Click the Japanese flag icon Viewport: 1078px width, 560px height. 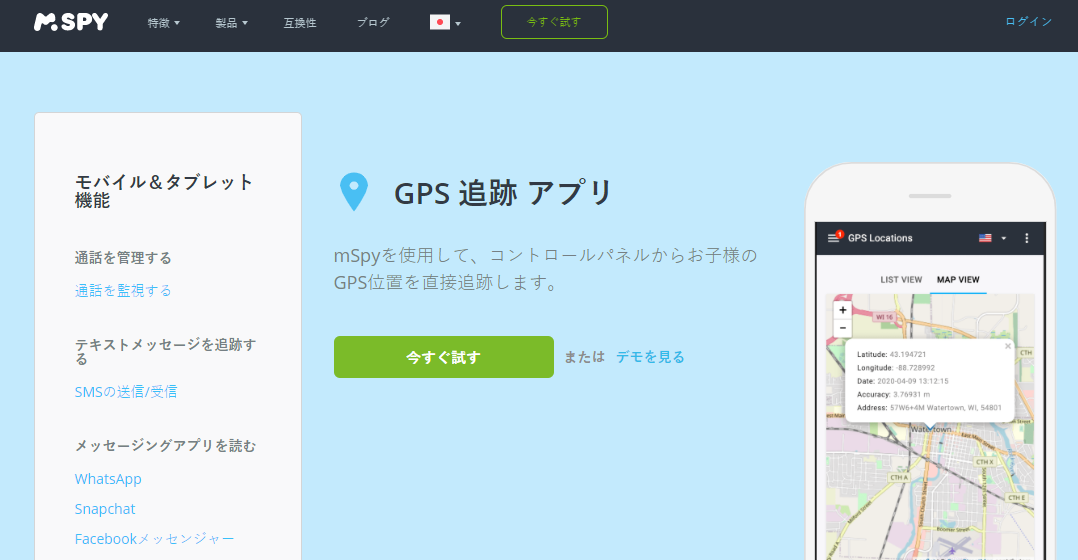[440, 22]
